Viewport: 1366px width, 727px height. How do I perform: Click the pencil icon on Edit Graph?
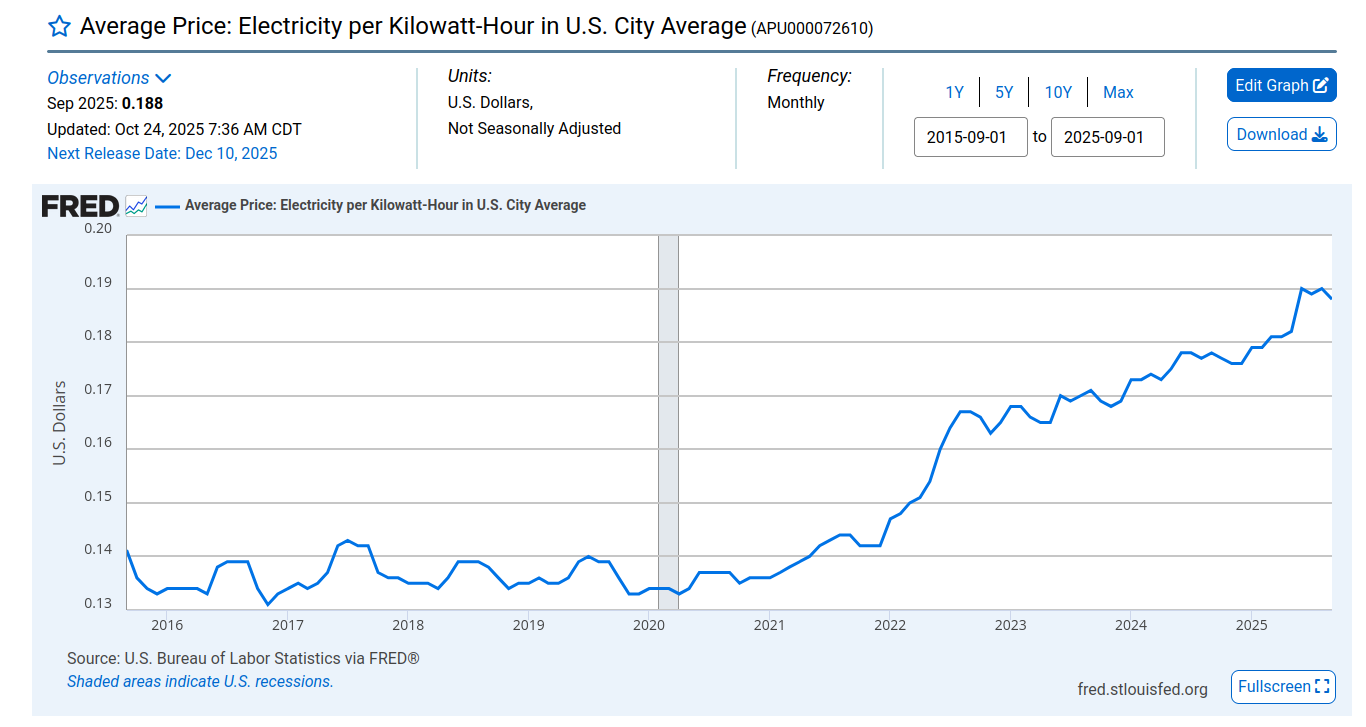click(x=1320, y=86)
